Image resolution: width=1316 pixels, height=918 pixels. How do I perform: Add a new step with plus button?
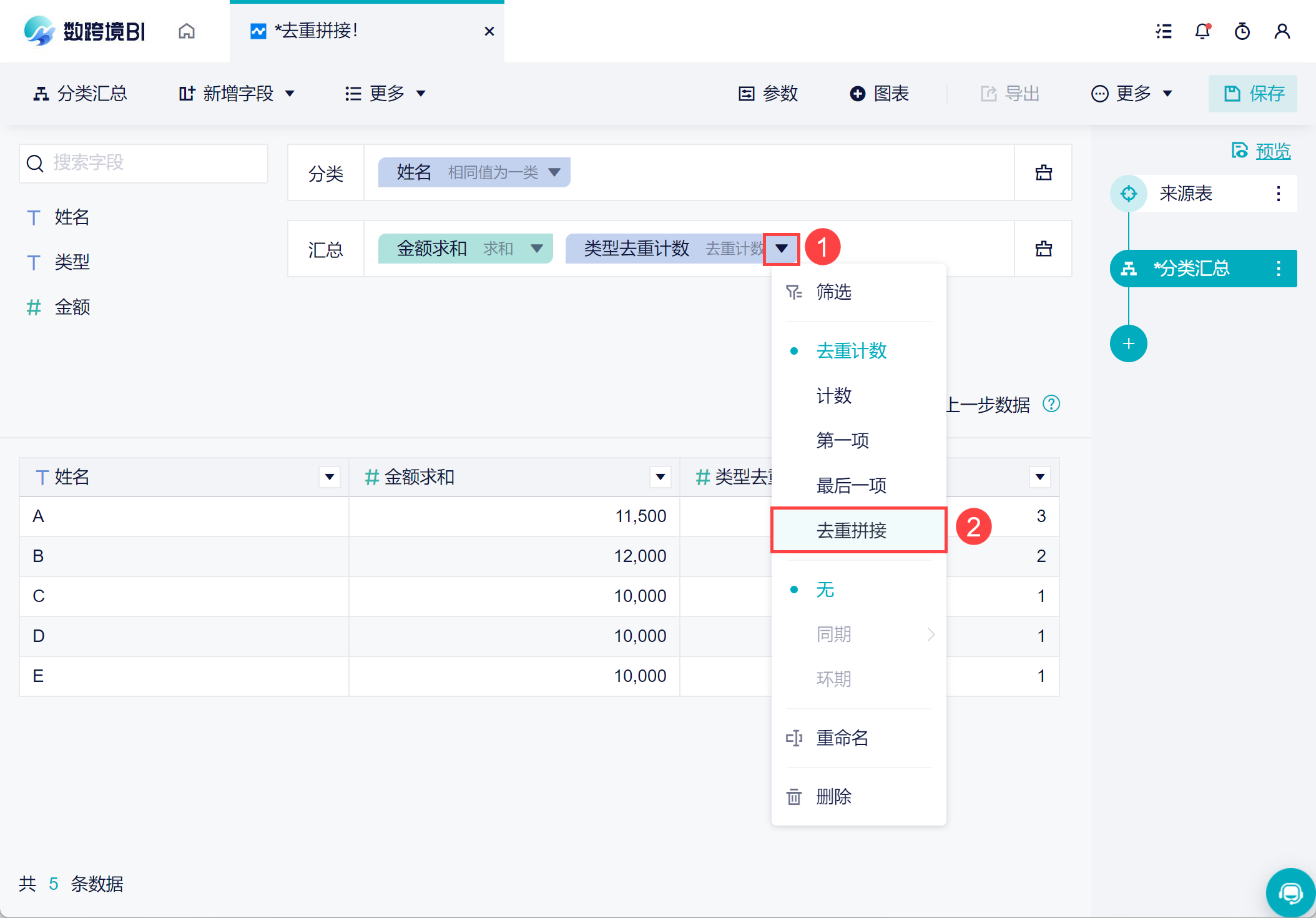click(1128, 343)
